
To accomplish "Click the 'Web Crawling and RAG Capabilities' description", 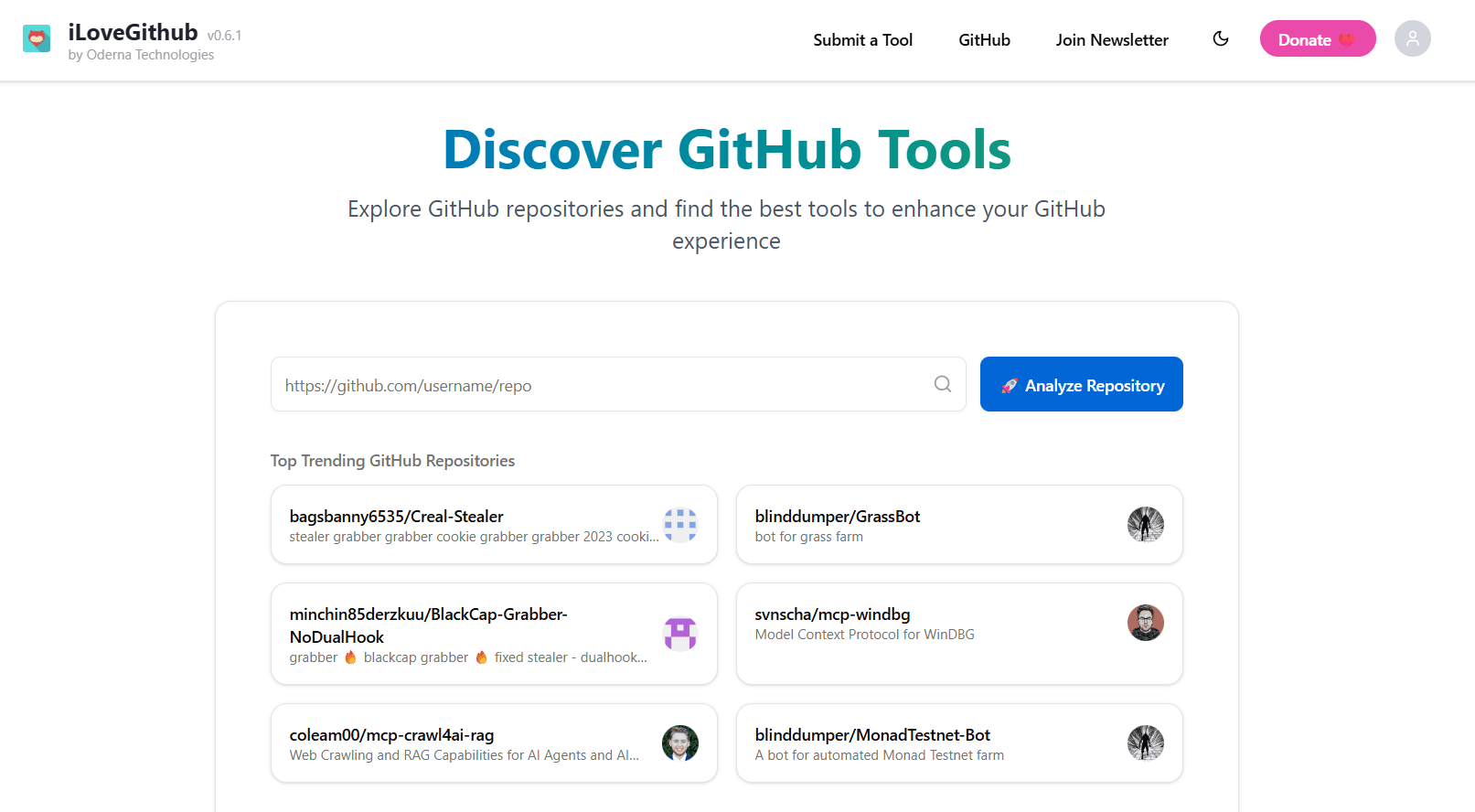I will [x=465, y=755].
